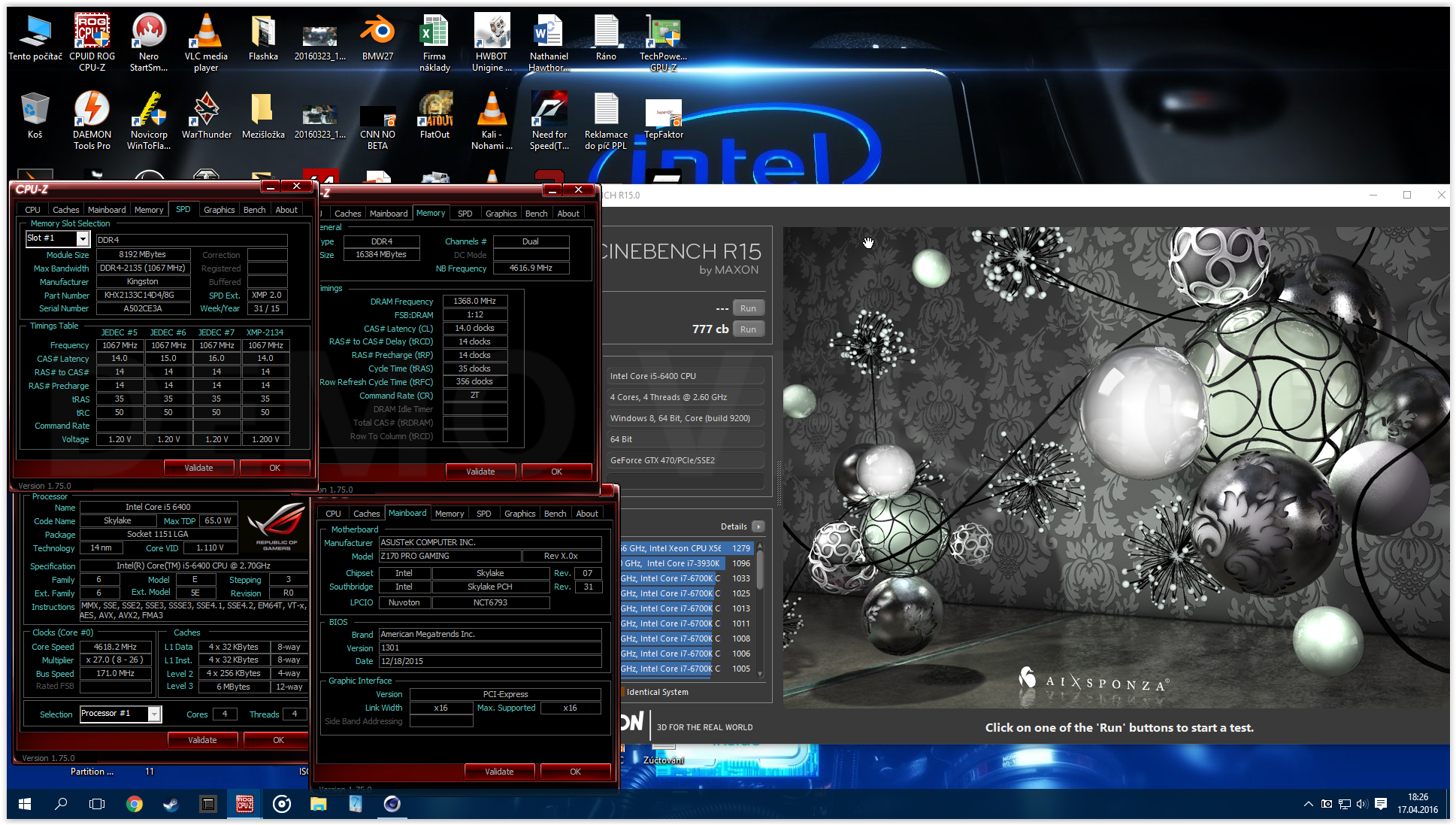1456x825 pixels.
Task: Click the Z170 PRO GAMING model field
Action: tap(450, 556)
